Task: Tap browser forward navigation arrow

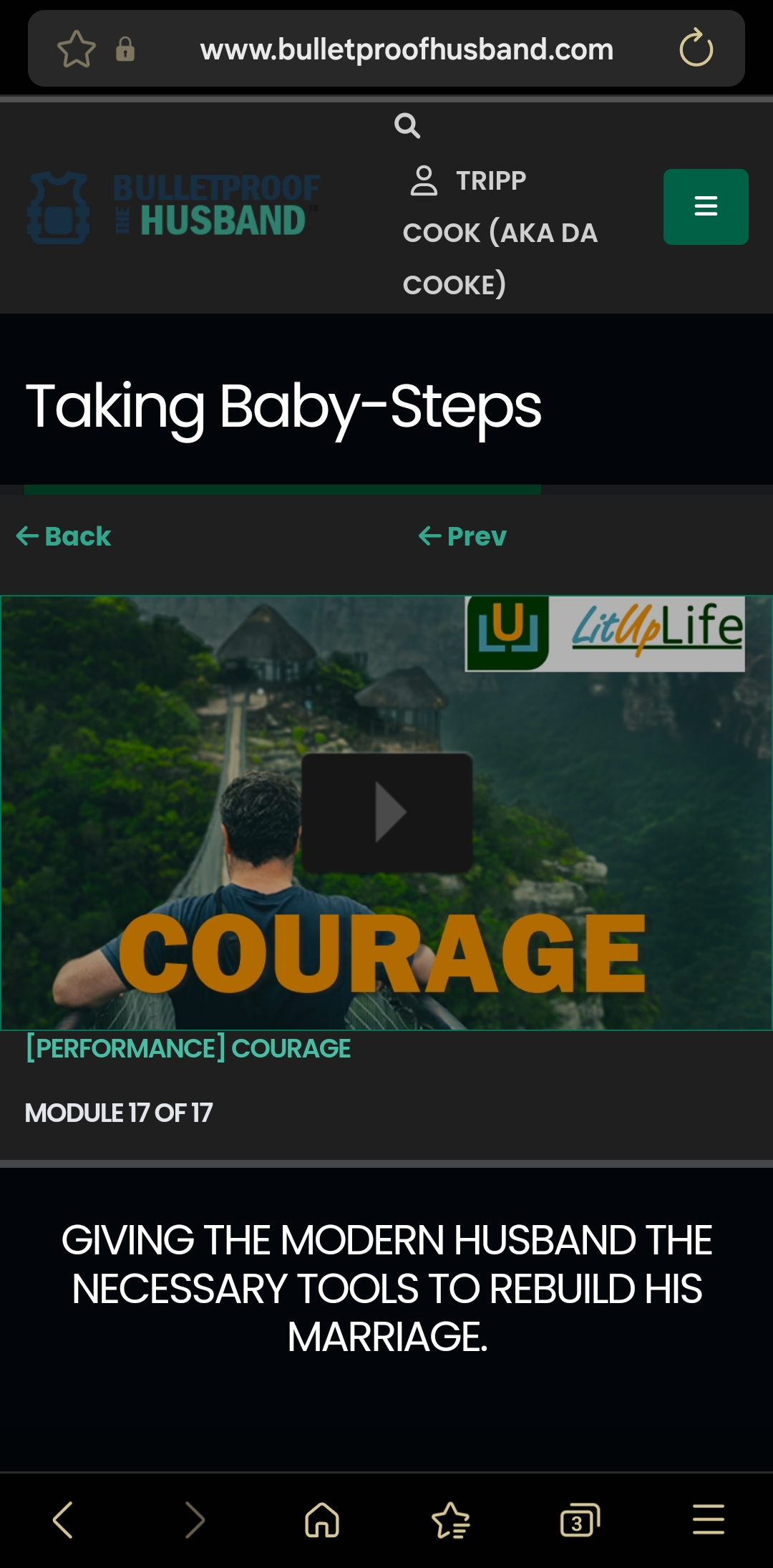Action: [195, 1519]
